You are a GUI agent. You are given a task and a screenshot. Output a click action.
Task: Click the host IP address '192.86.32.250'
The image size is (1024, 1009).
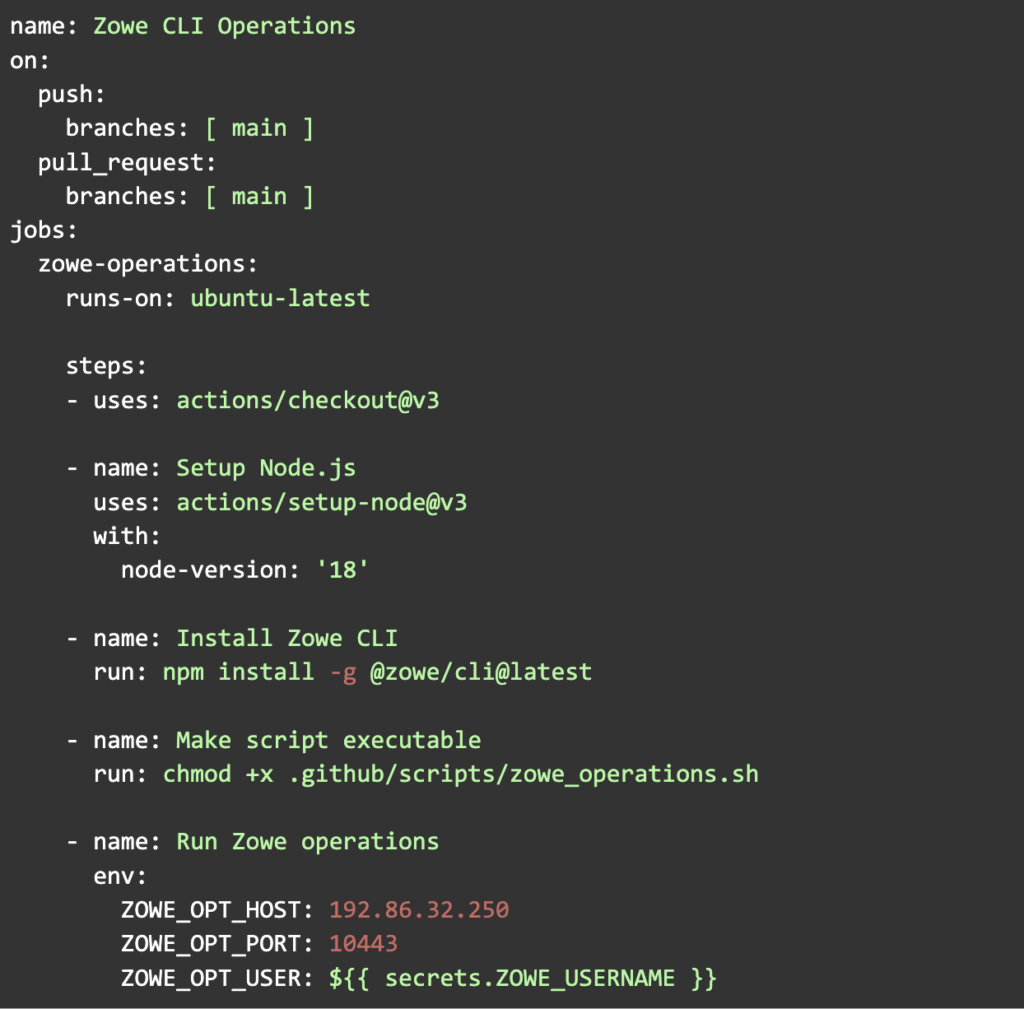(419, 910)
